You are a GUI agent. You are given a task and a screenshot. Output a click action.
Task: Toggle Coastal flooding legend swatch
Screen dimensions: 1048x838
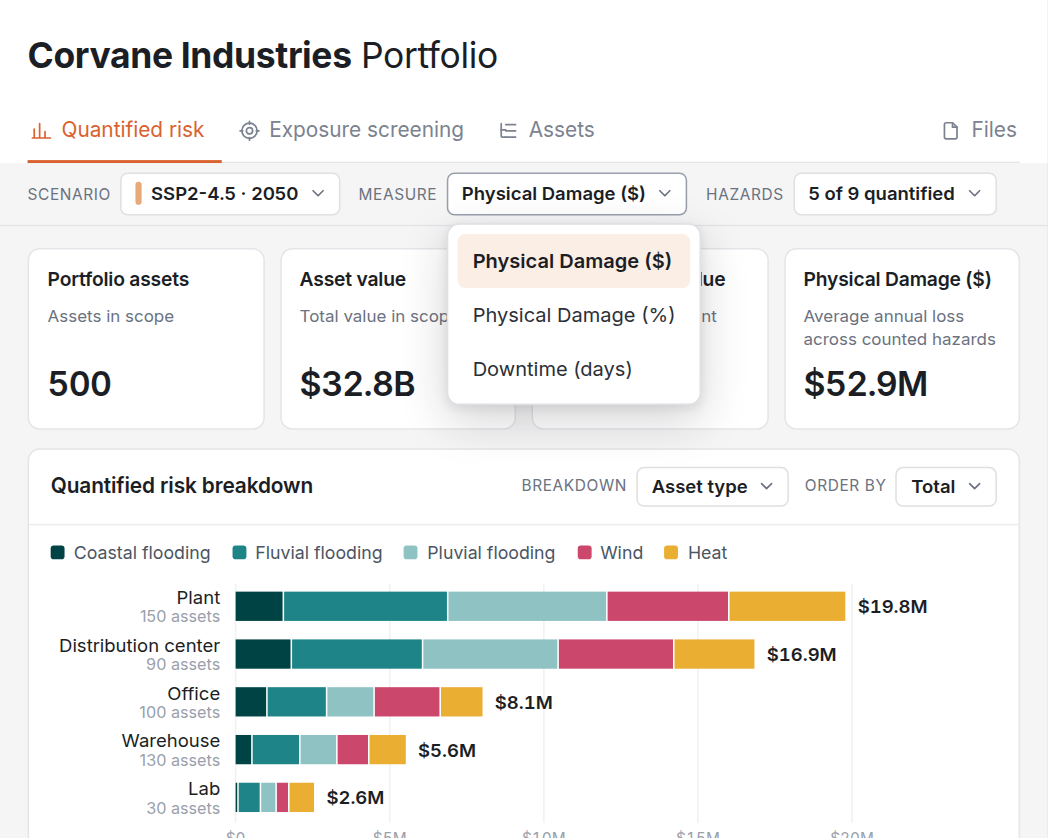(57, 553)
